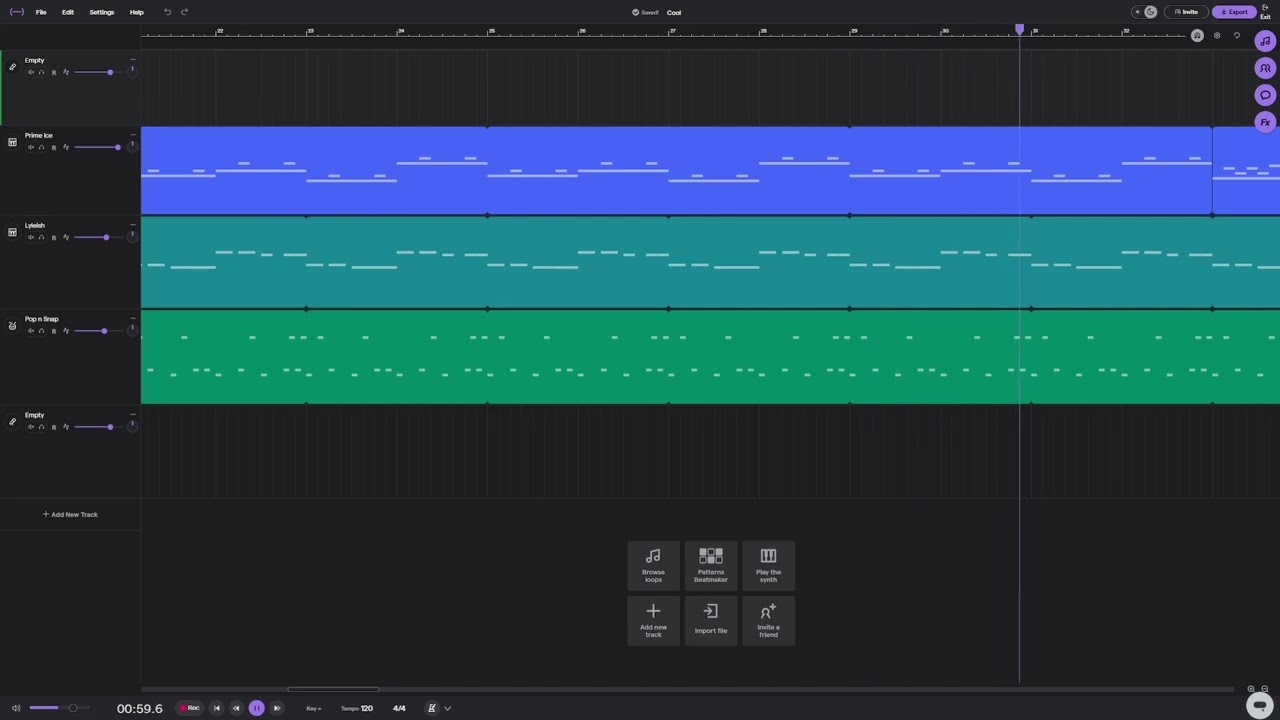Click the master volume speaker icon
The width and height of the screenshot is (1280, 720).
15,708
